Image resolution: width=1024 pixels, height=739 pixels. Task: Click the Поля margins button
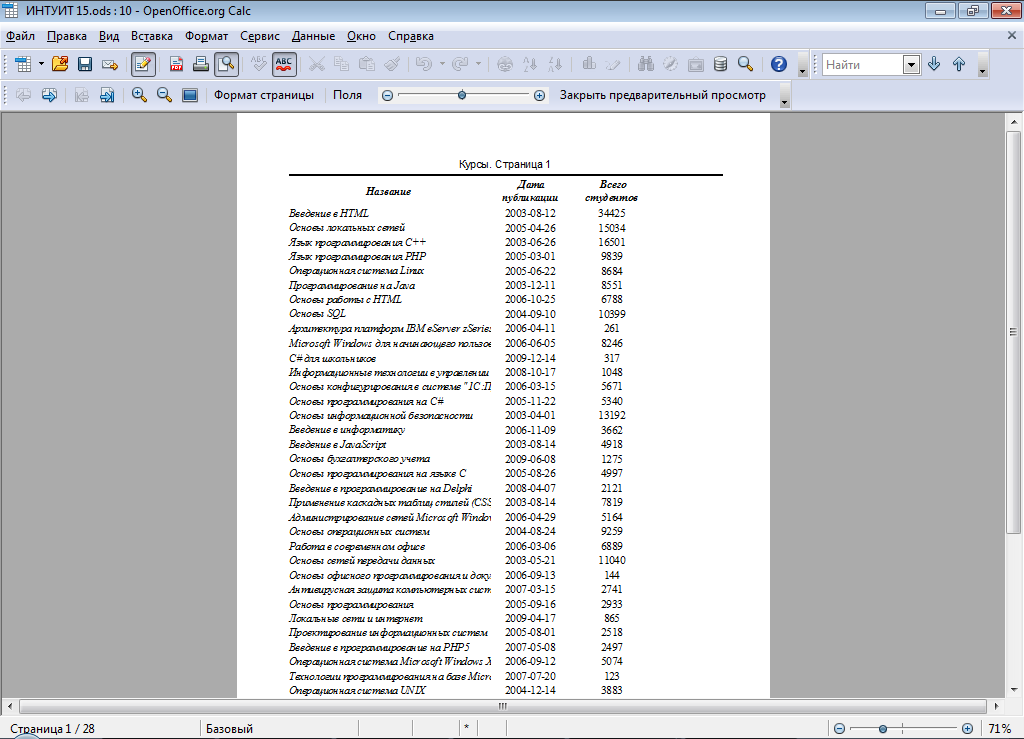pyautogui.click(x=347, y=95)
